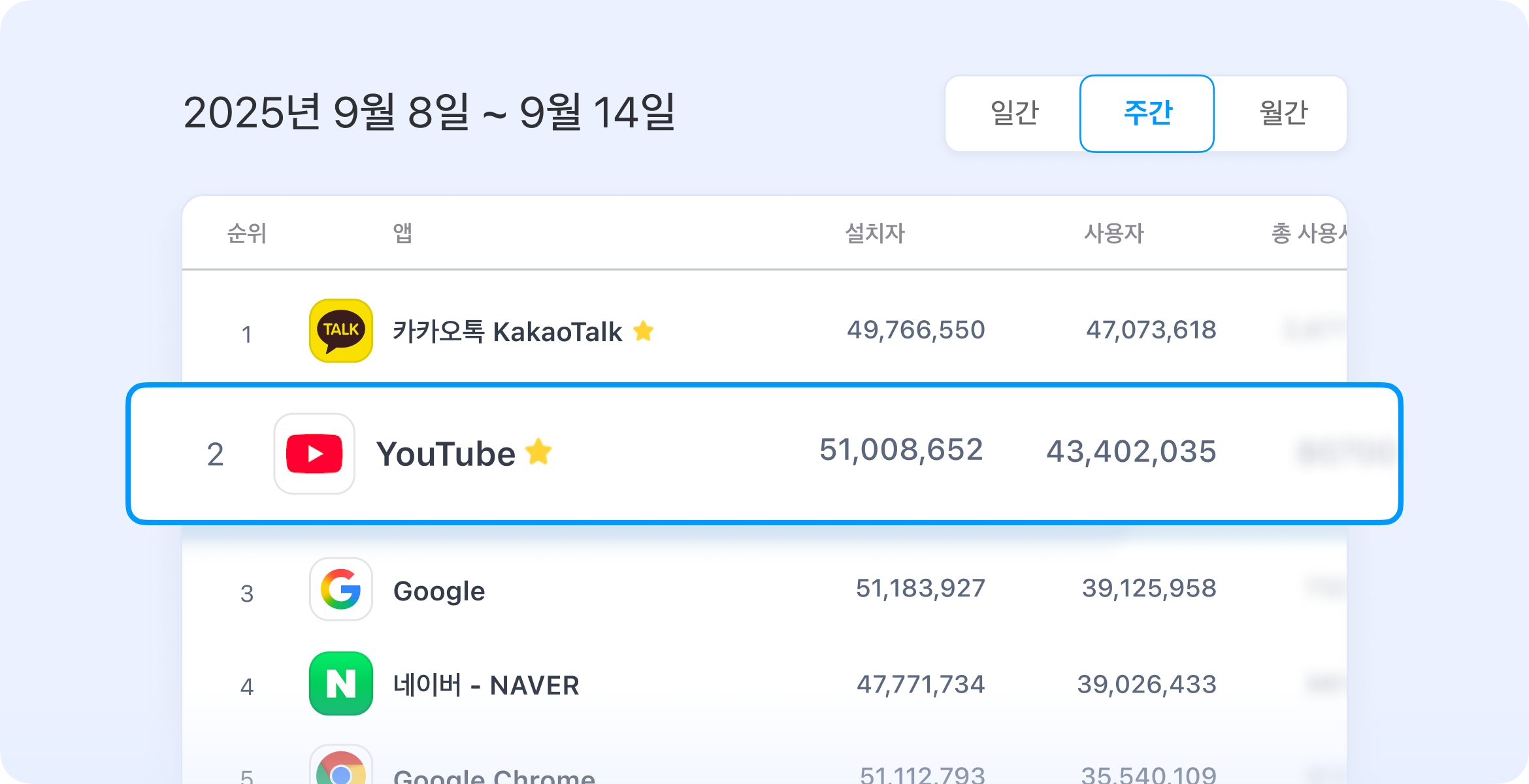Open the 카카오톡 KakaoTalk app name link
1529x784 pixels.
point(507,332)
